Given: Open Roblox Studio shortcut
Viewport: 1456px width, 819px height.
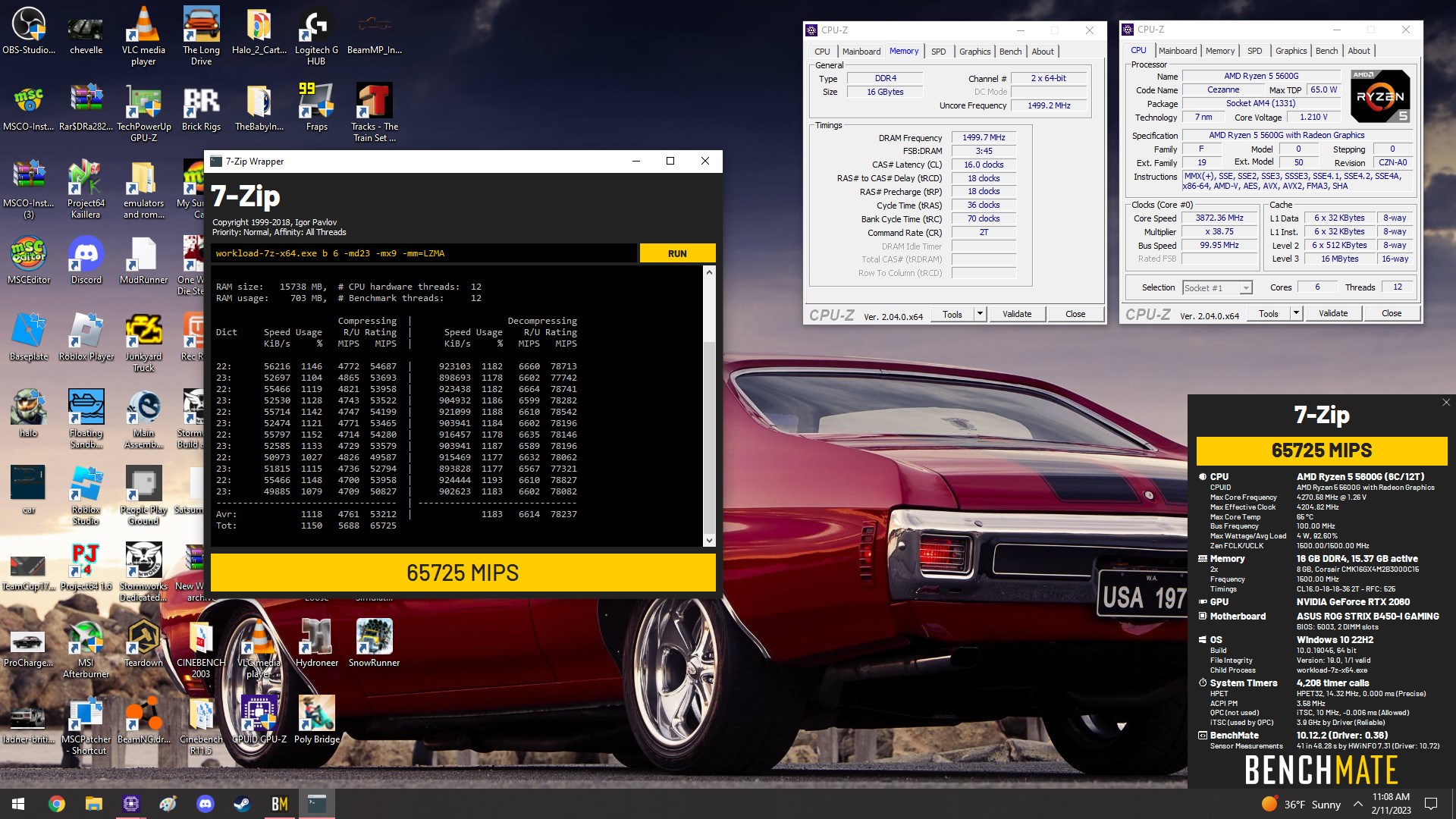Looking at the screenshot, I should (x=86, y=495).
